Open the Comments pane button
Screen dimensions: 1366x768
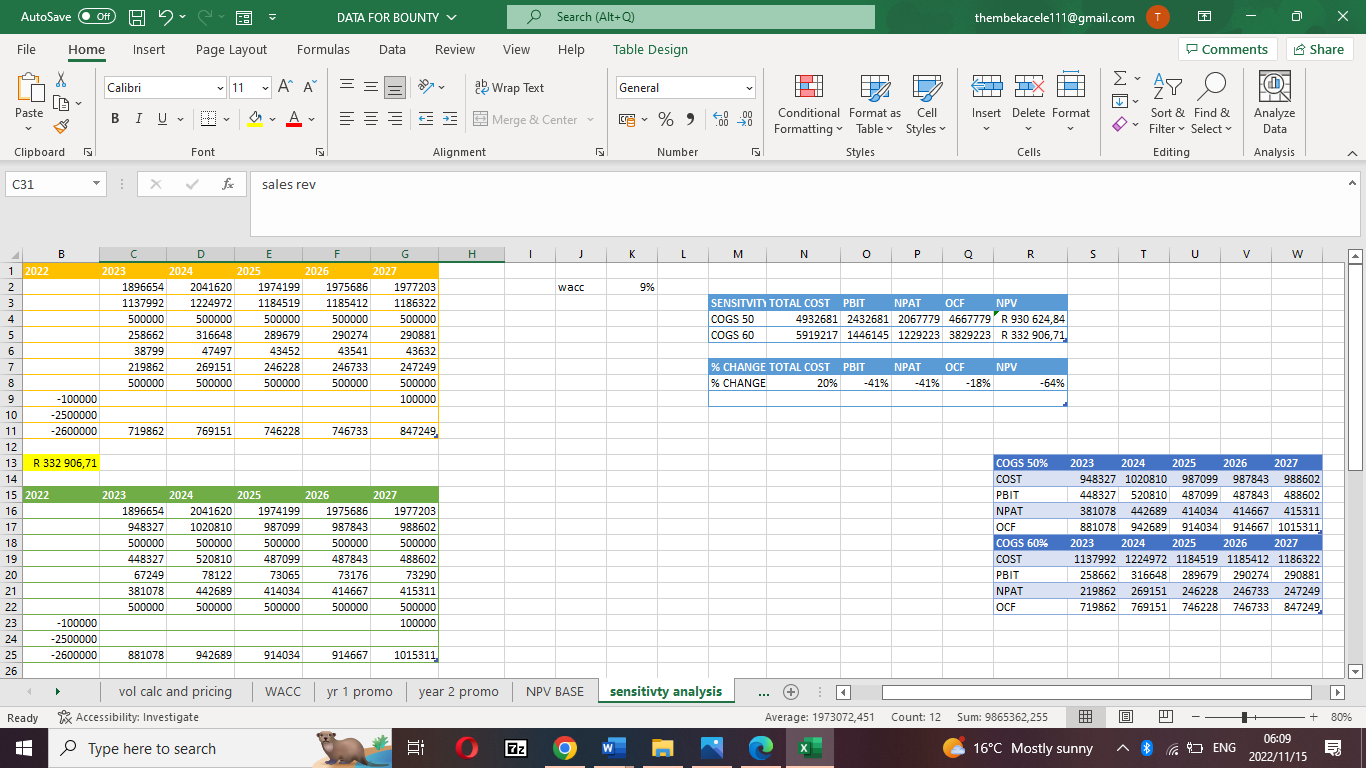[x=1226, y=50]
